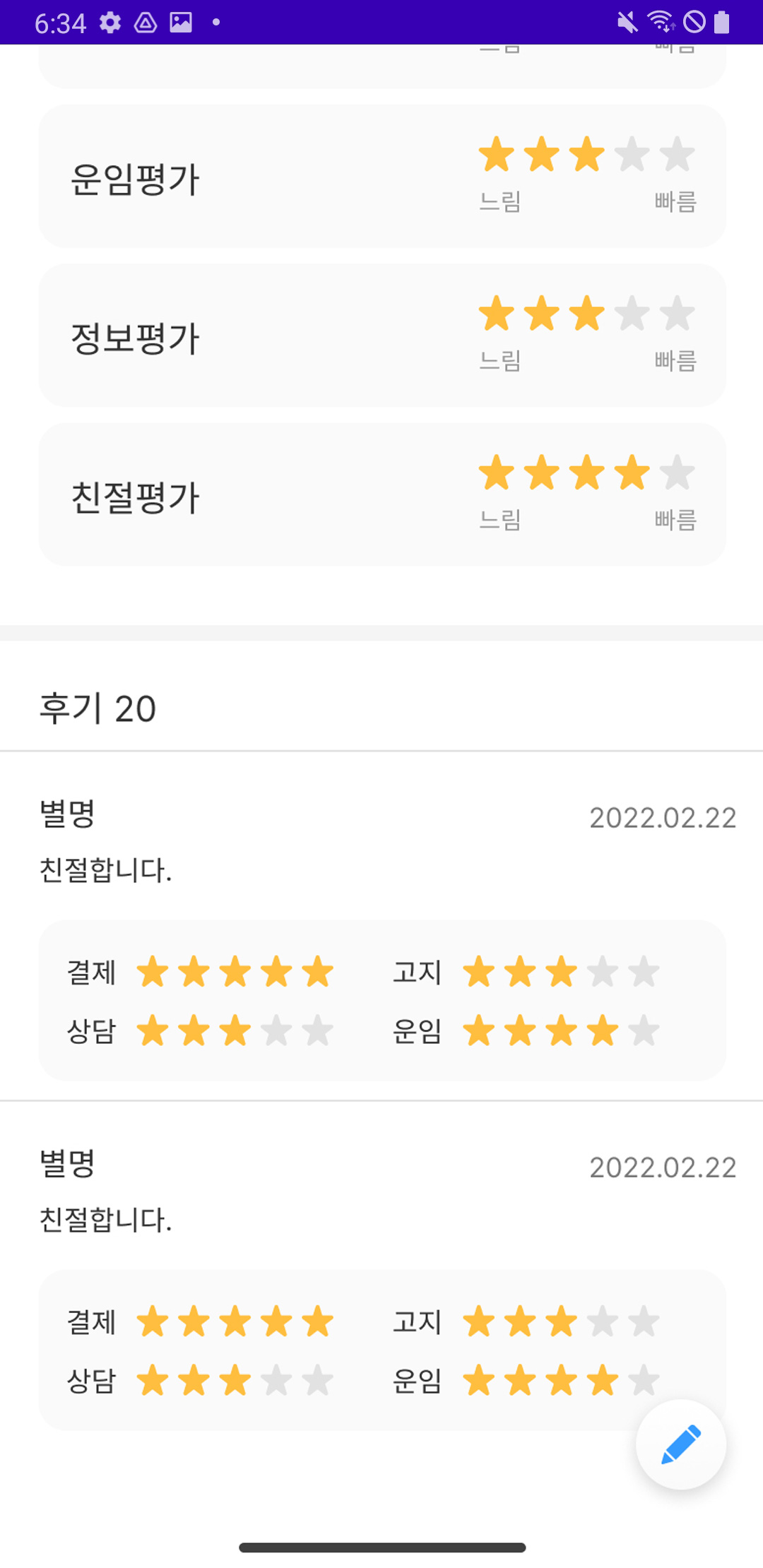
Task: Open settings gear in status bar
Action: tap(110, 23)
